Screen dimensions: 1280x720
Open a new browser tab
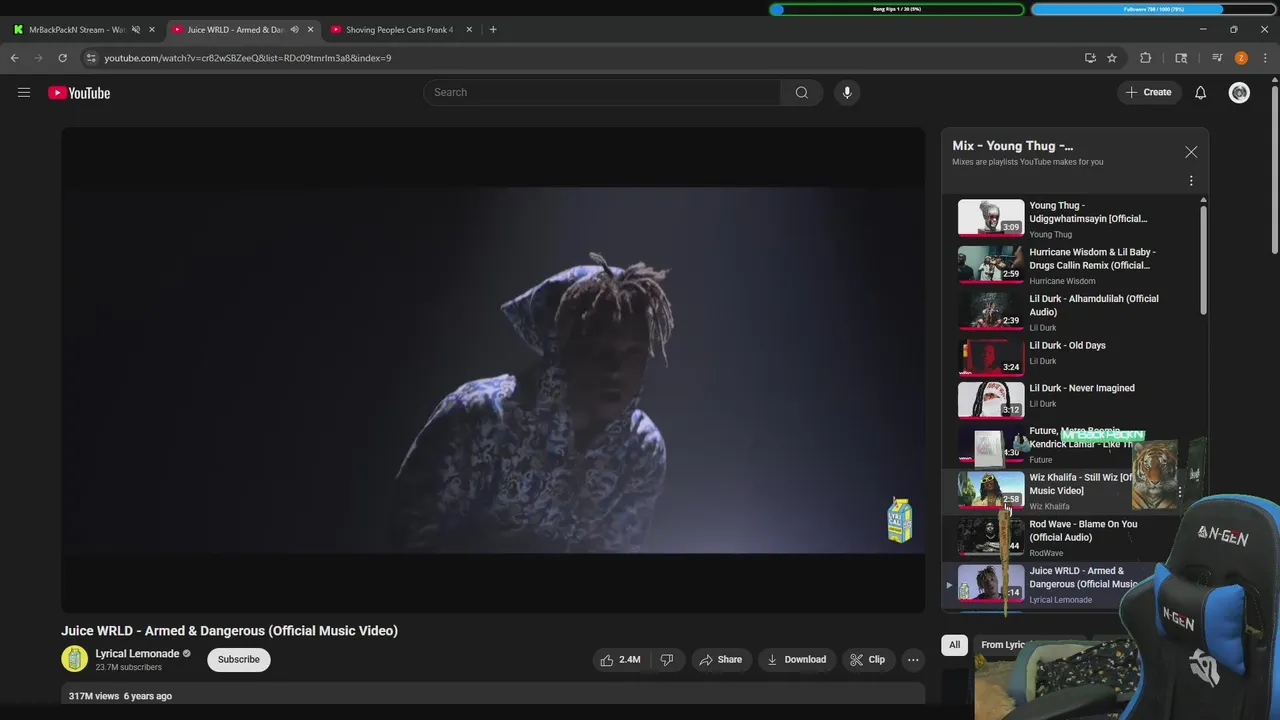pyautogui.click(x=493, y=29)
